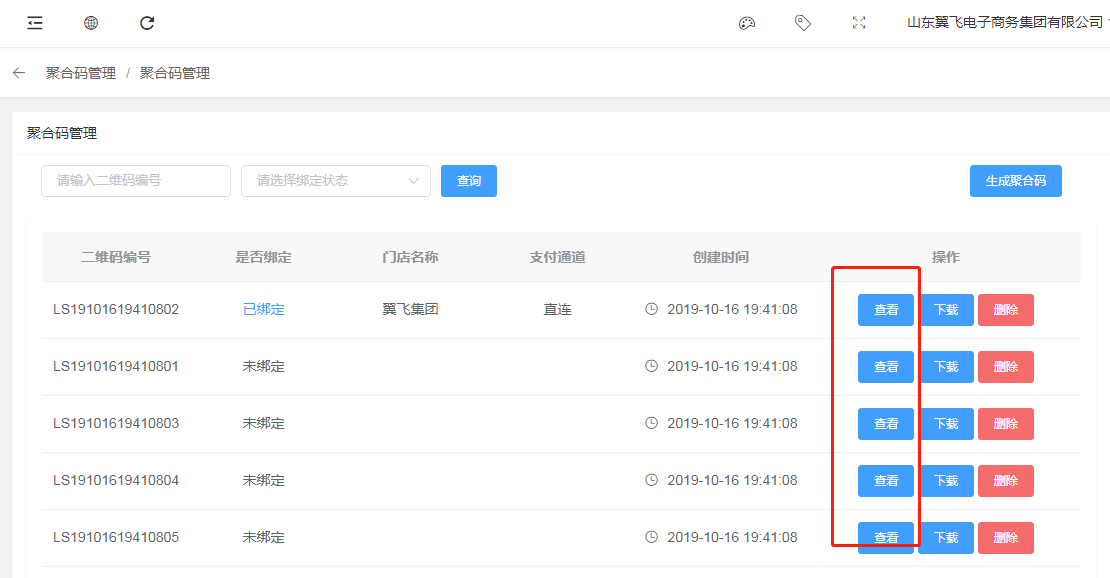Click the clock icon in row LS19101619410804
The width and height of the screenshot is (1110, 578).
tap(651, 480)
